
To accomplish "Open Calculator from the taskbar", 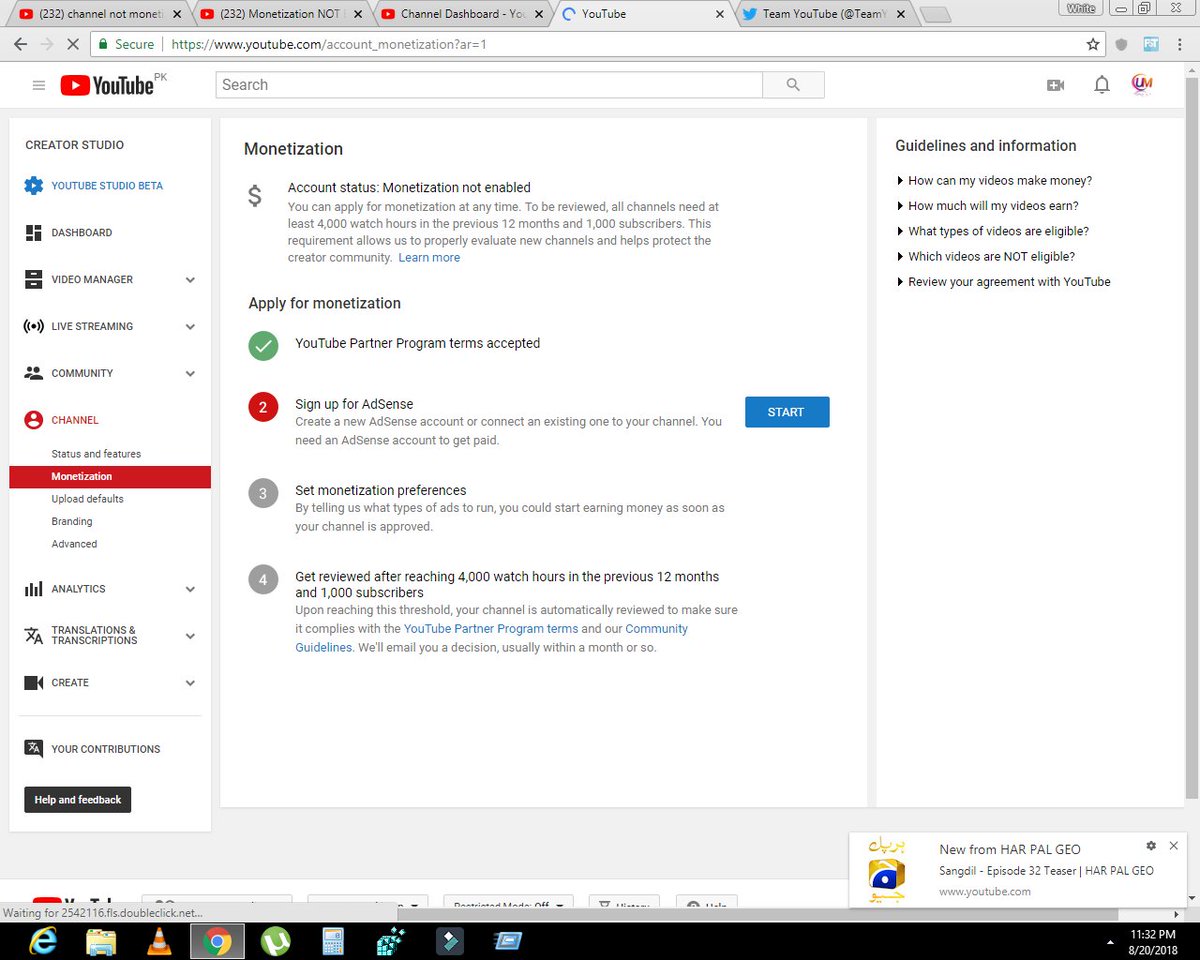I will [332, 941].
